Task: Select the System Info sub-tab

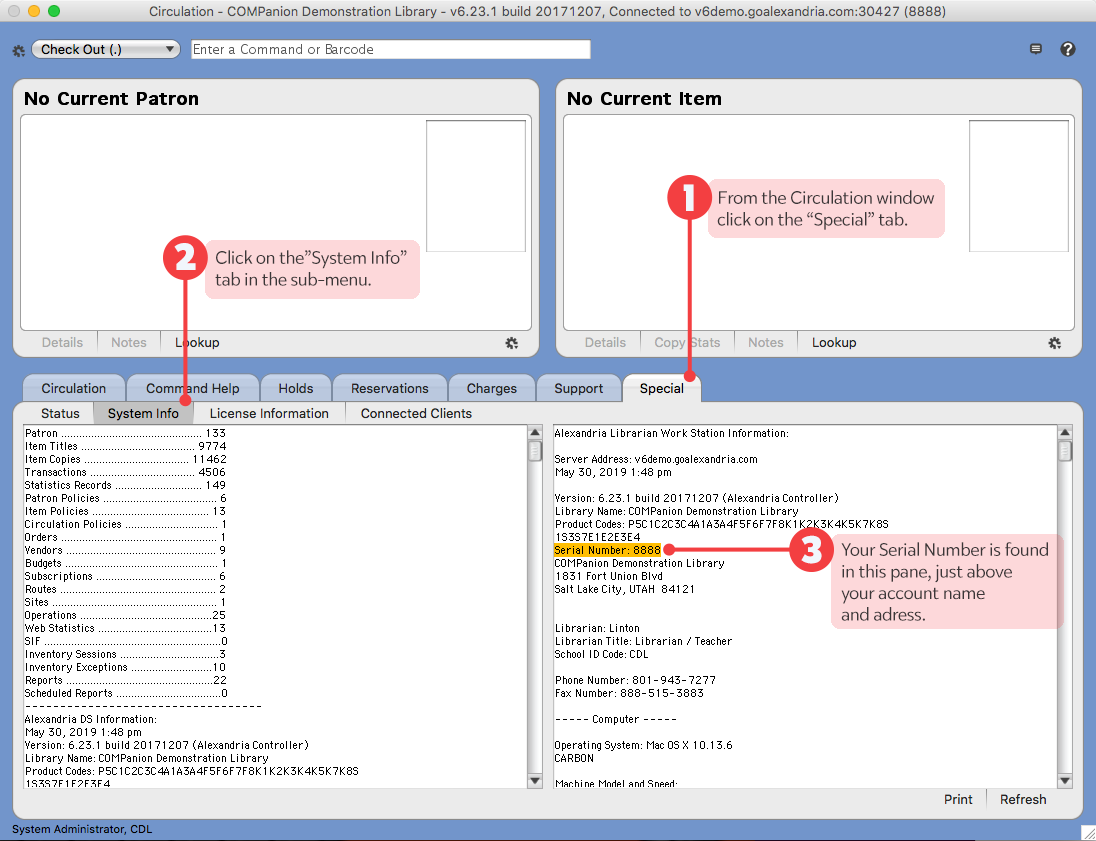Action: [143, 413]
